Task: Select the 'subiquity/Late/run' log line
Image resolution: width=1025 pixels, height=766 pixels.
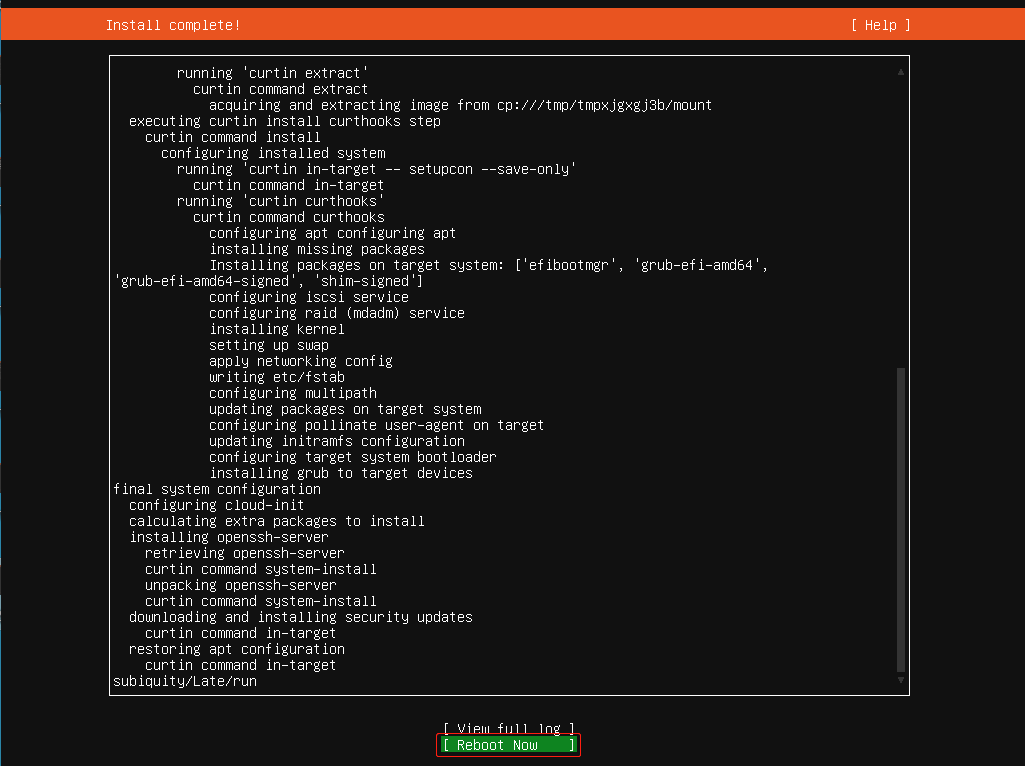Action: coord(185,681)
